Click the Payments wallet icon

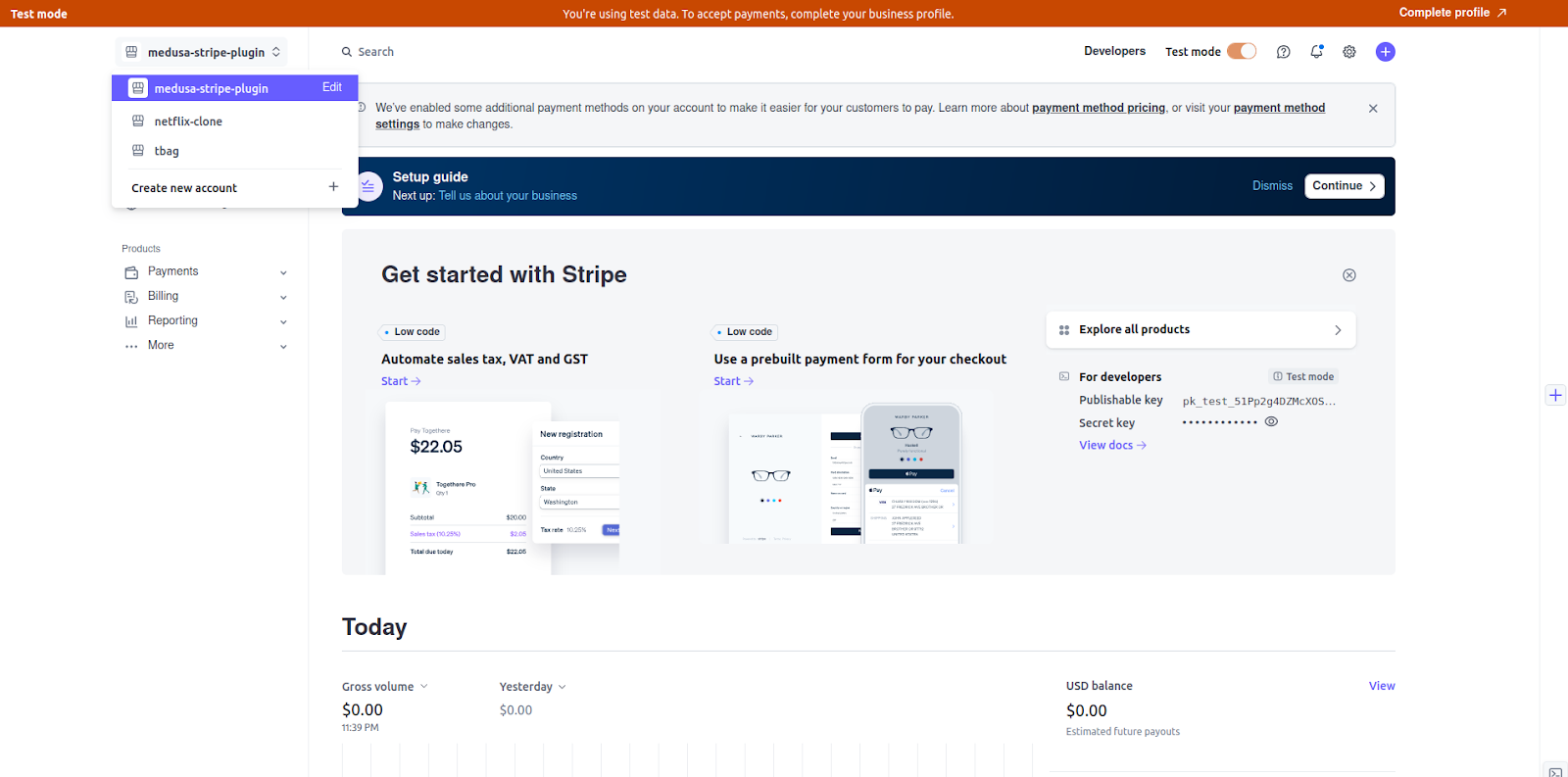[131, 272]
